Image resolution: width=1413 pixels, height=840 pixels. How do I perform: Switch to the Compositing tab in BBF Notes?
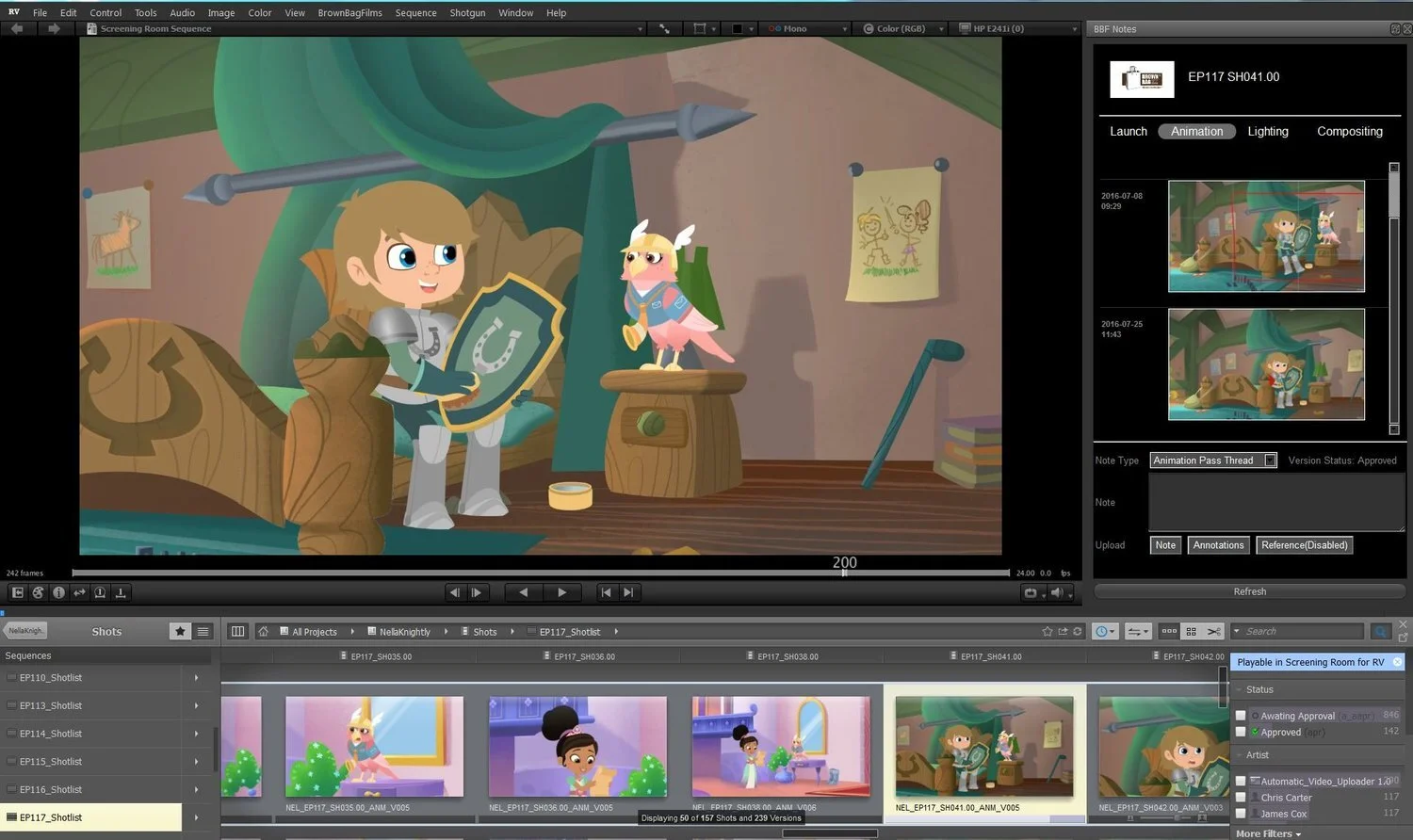click(x=1350, y=131)
